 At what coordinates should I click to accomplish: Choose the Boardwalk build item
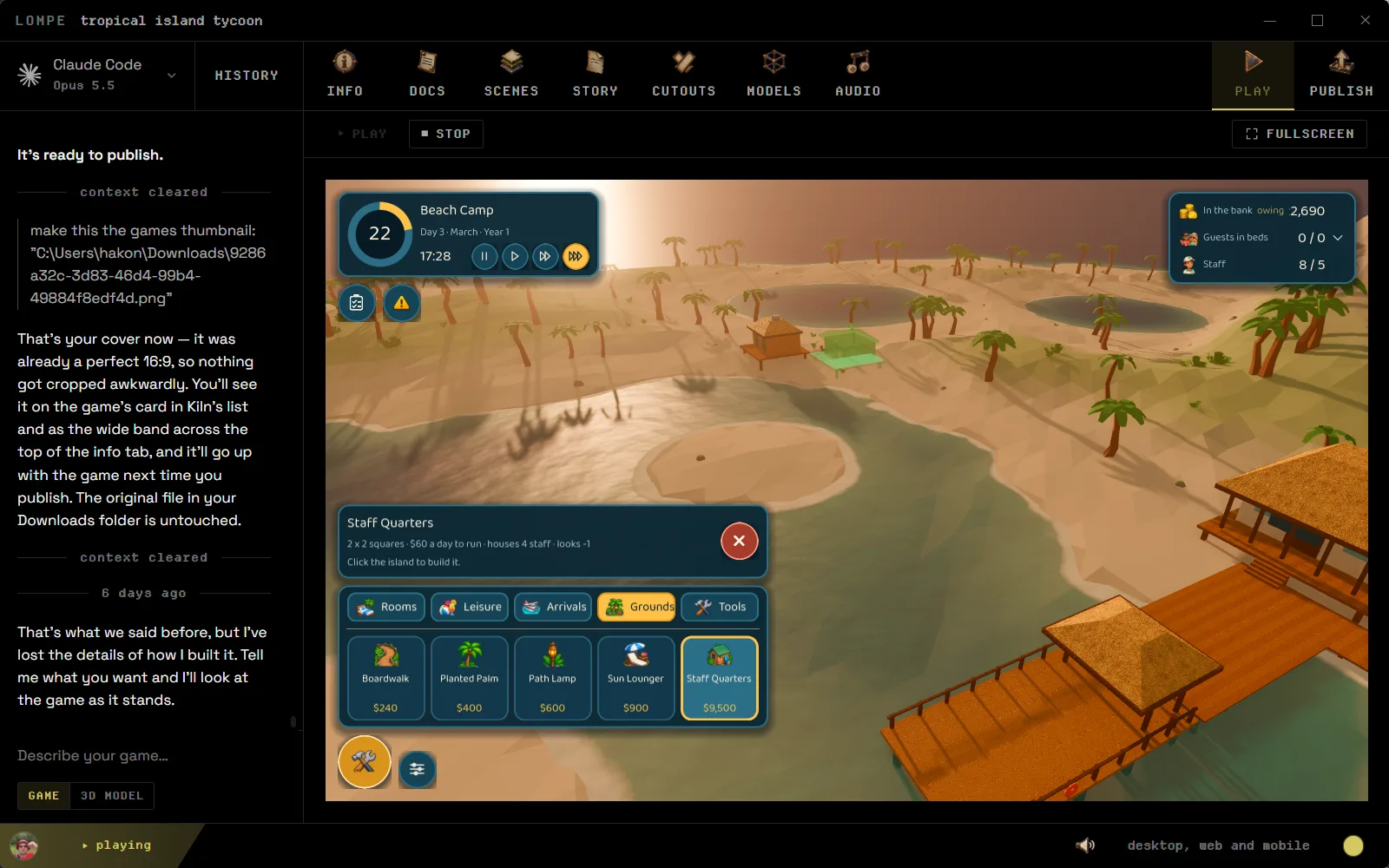[386, 679]
